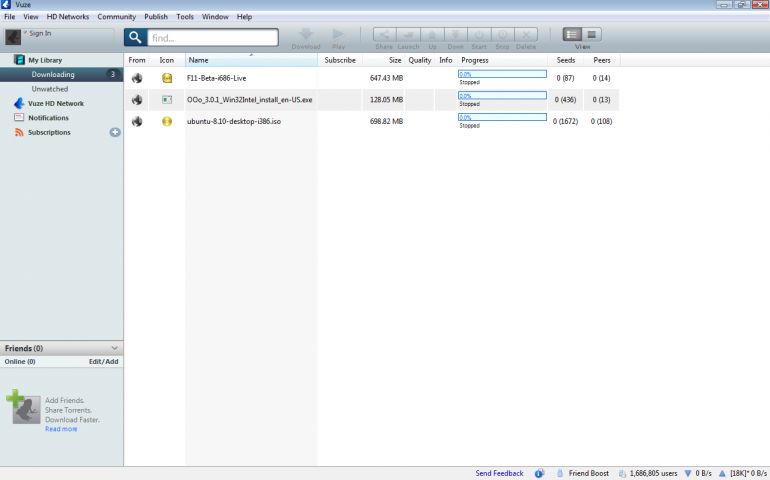This screenshot has height=480, width=770.
Task: Open the View menu
Action: [30, 17]
